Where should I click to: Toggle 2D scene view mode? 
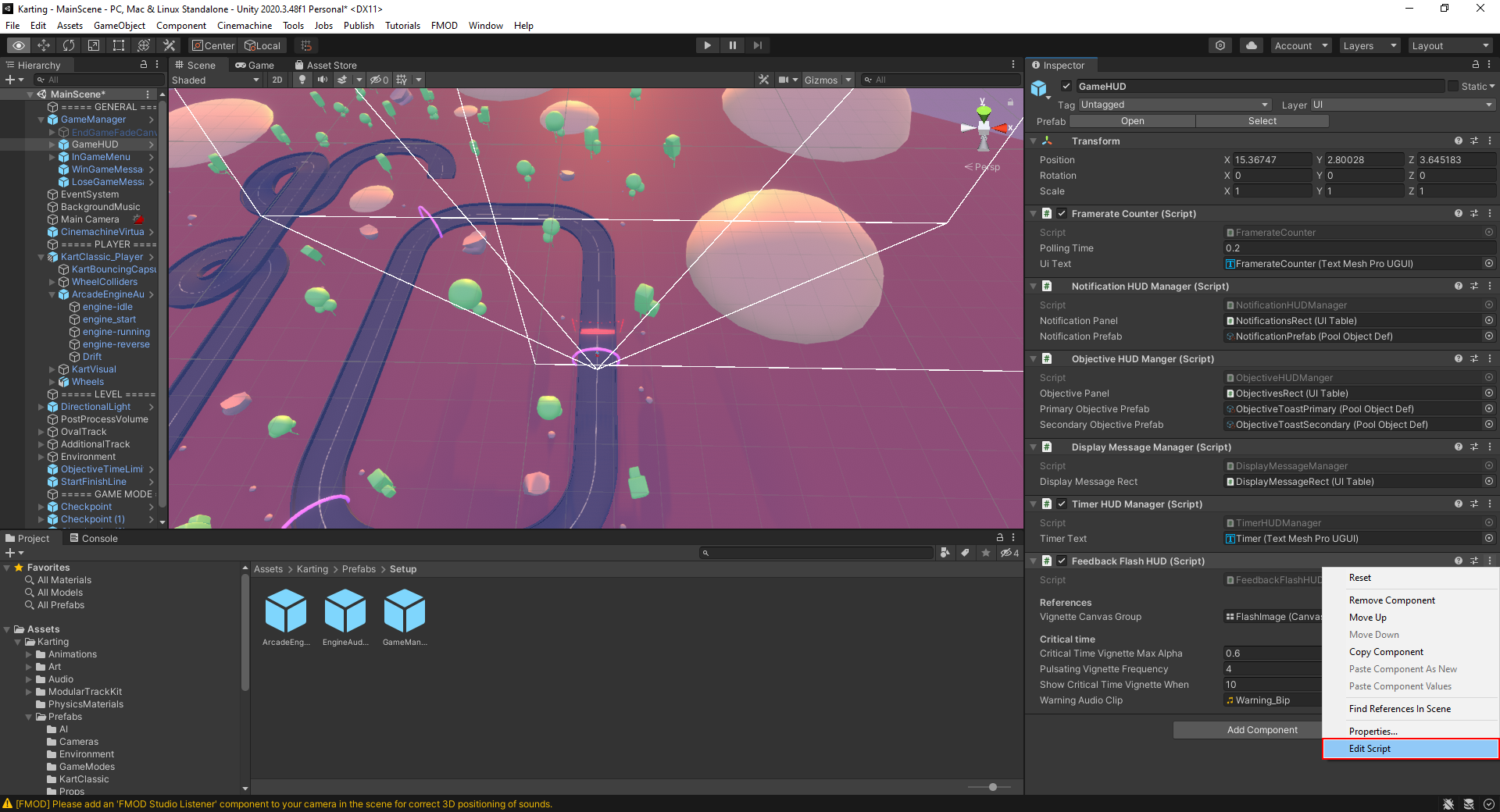pyautogui.click(x=277, y=80)
